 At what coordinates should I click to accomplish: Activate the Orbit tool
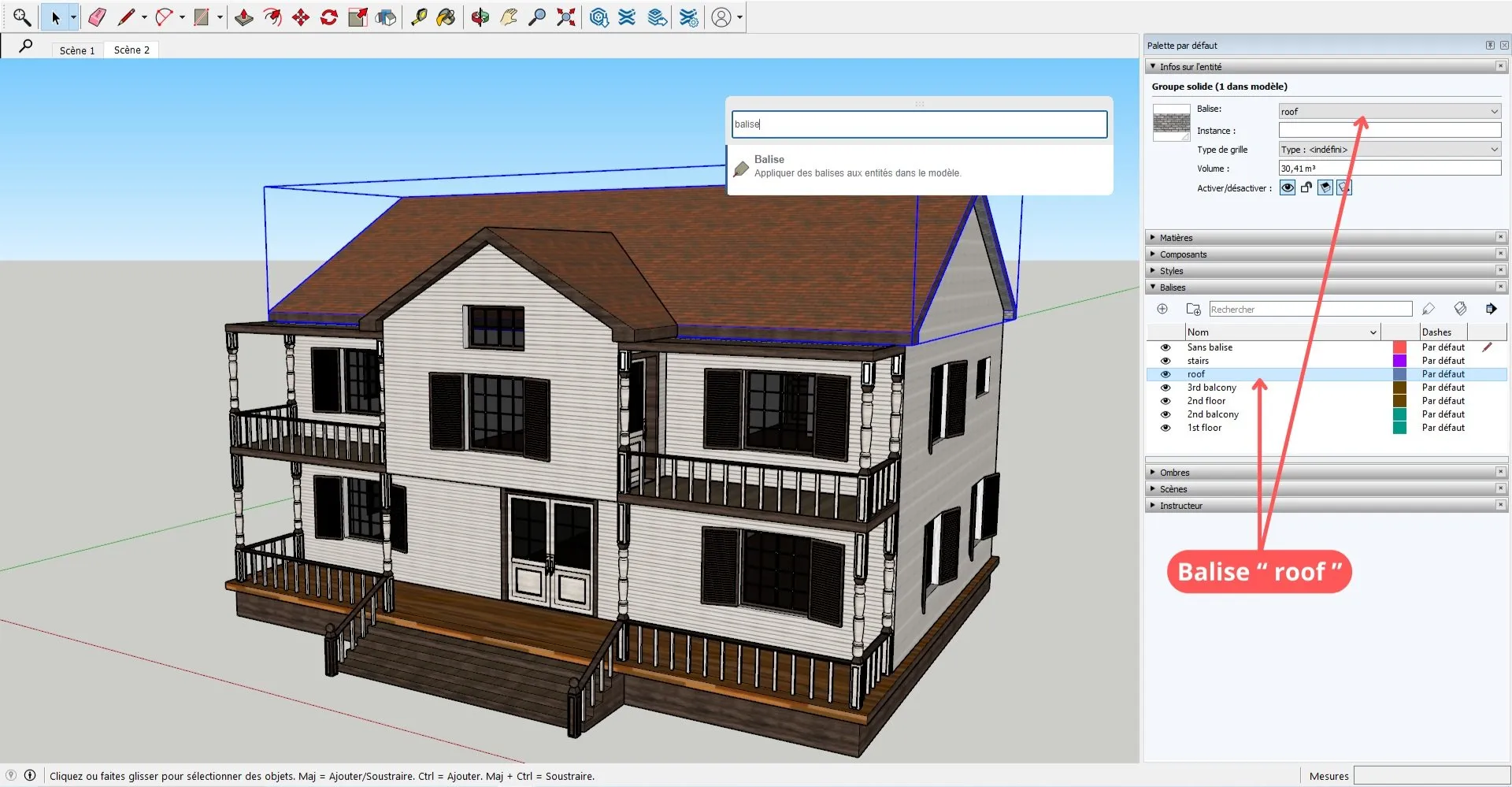click(x=480, y=17)
